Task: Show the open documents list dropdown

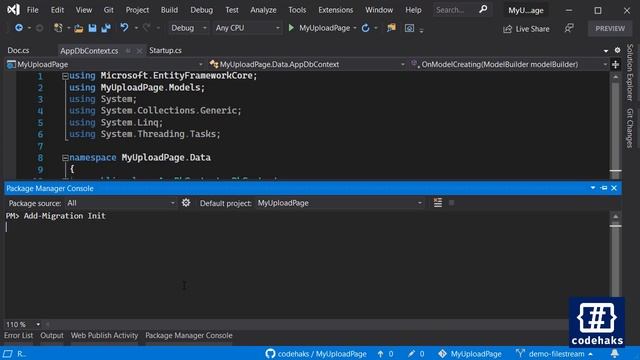Action: point(606,51)
